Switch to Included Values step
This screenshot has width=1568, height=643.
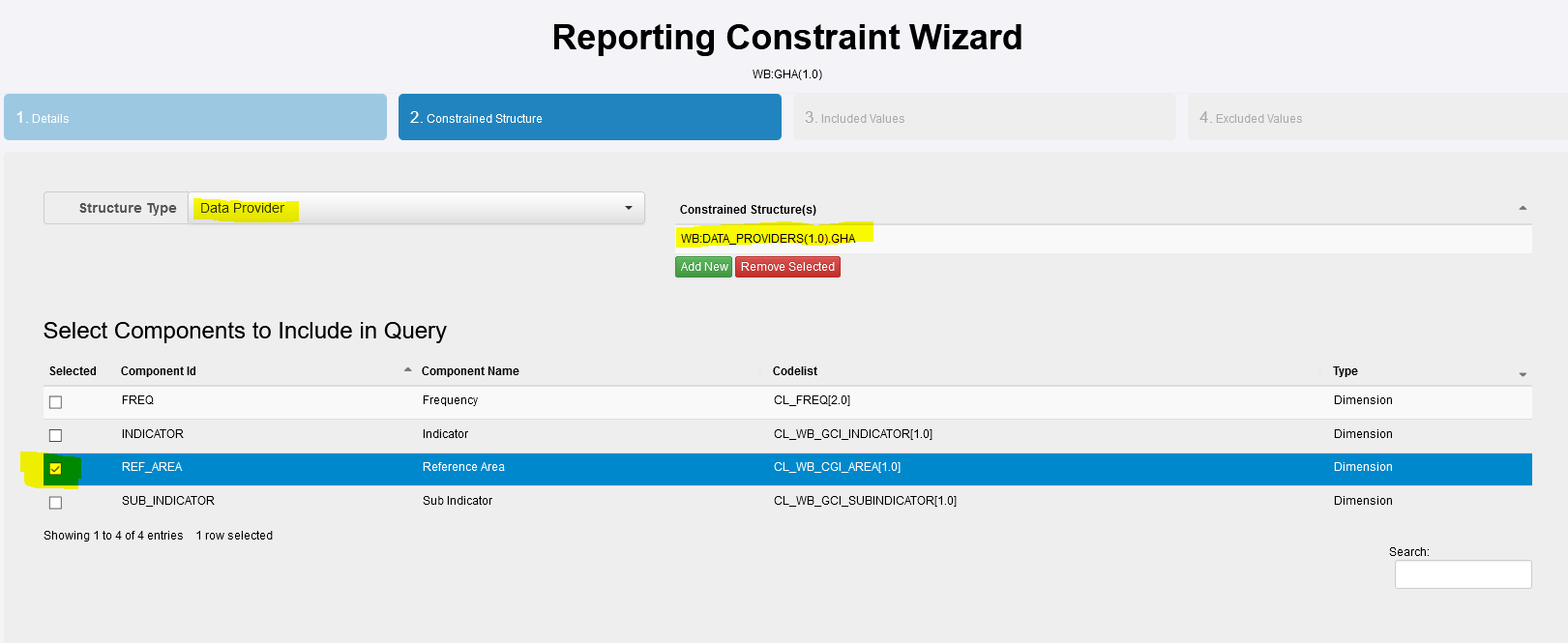984,118
